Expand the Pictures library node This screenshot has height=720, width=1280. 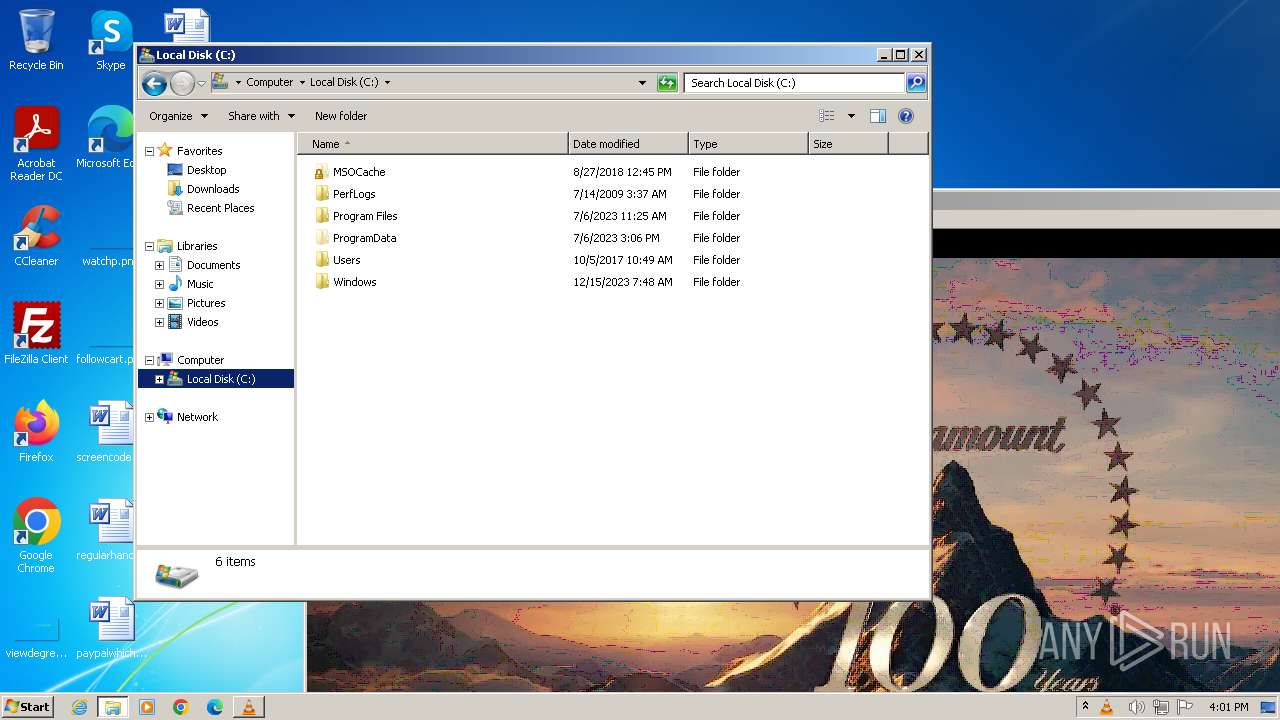tap(159, 303)
